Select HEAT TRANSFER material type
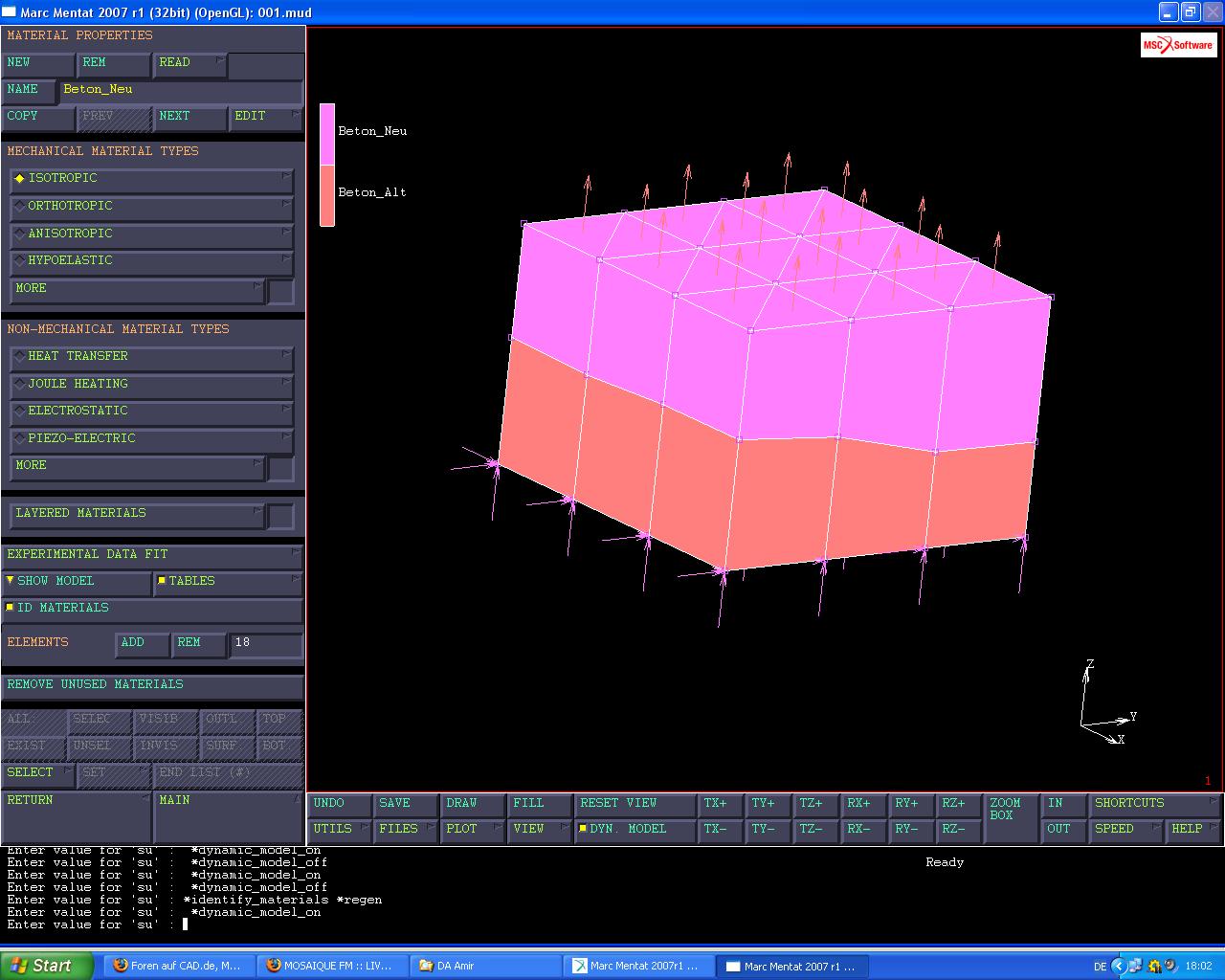1225x980 pixels. tap(152, 357)
